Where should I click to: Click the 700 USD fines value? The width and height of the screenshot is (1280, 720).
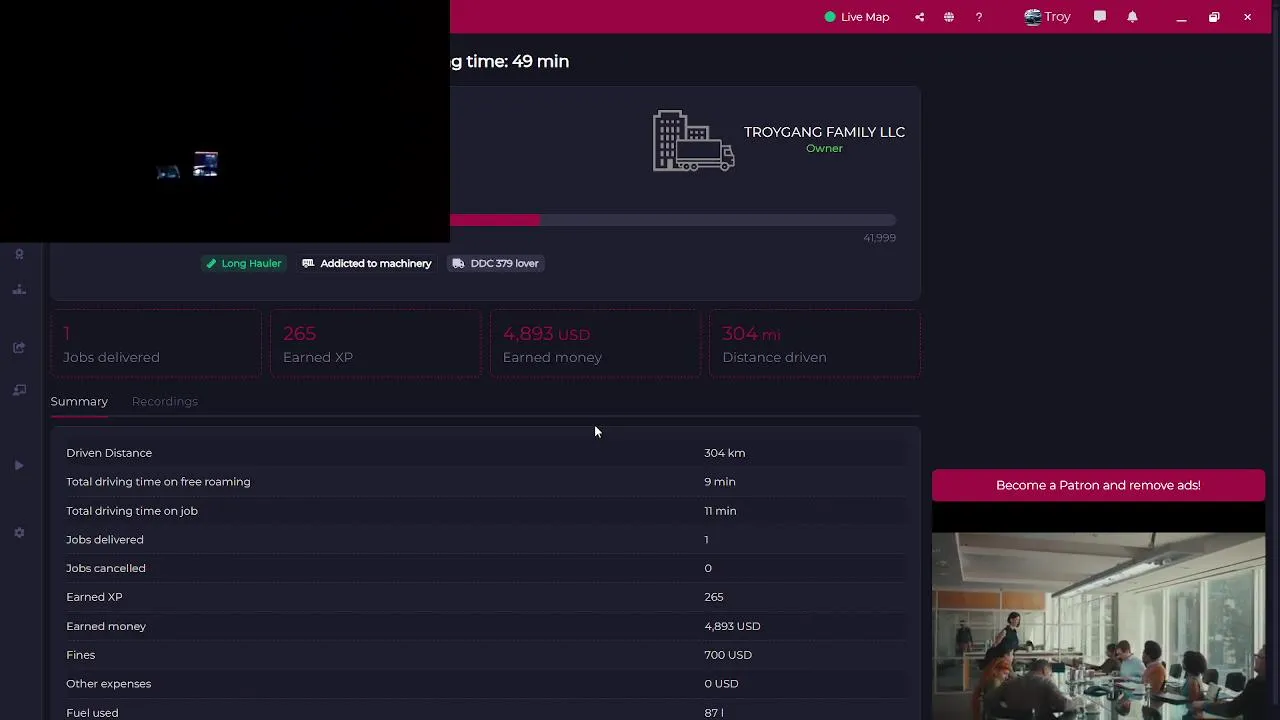[728, 655]
